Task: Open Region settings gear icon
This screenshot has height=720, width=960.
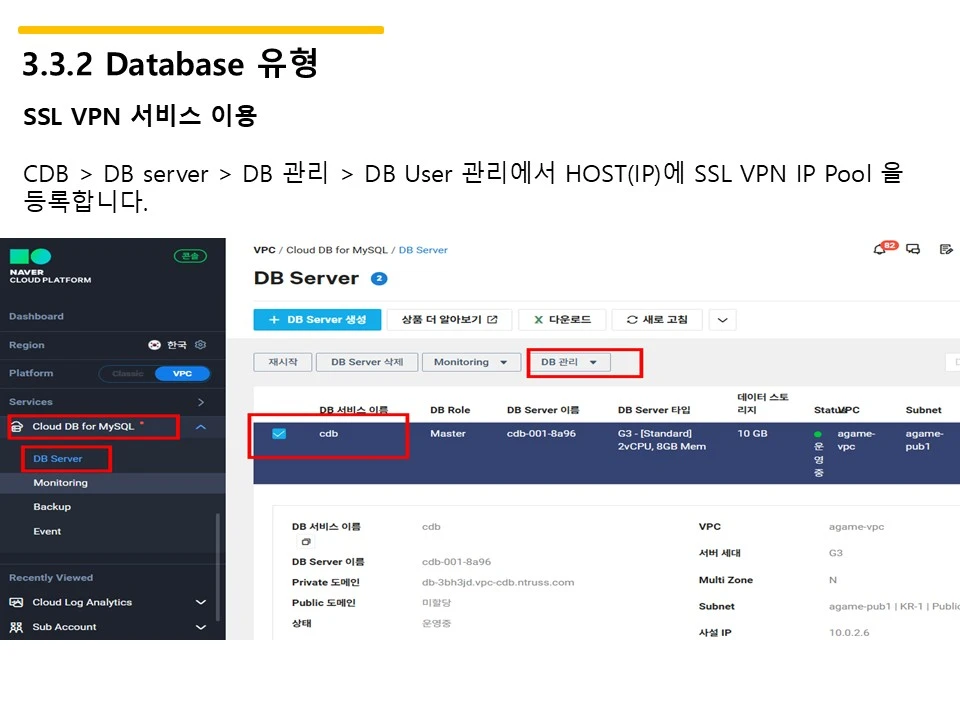Action: pos(200,345)
